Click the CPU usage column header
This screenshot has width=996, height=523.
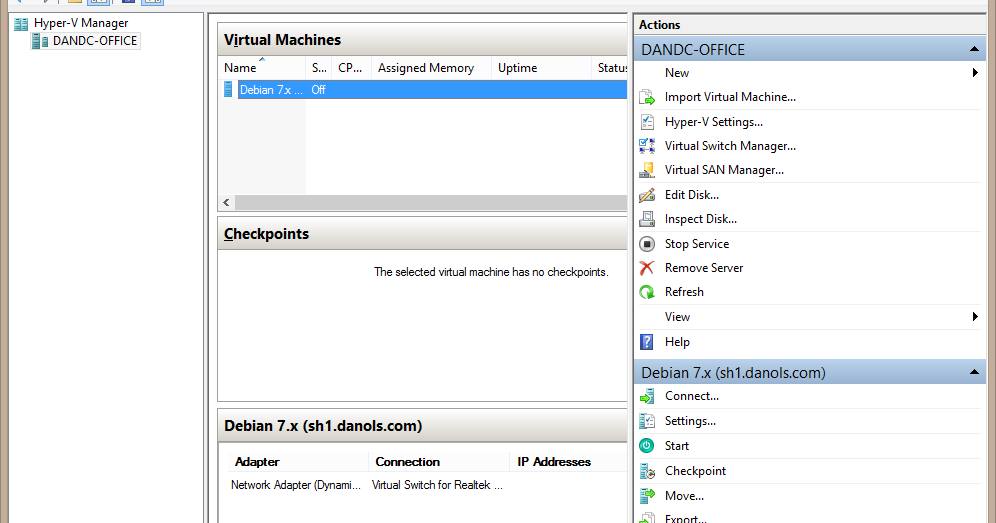[x=351, y=68]
